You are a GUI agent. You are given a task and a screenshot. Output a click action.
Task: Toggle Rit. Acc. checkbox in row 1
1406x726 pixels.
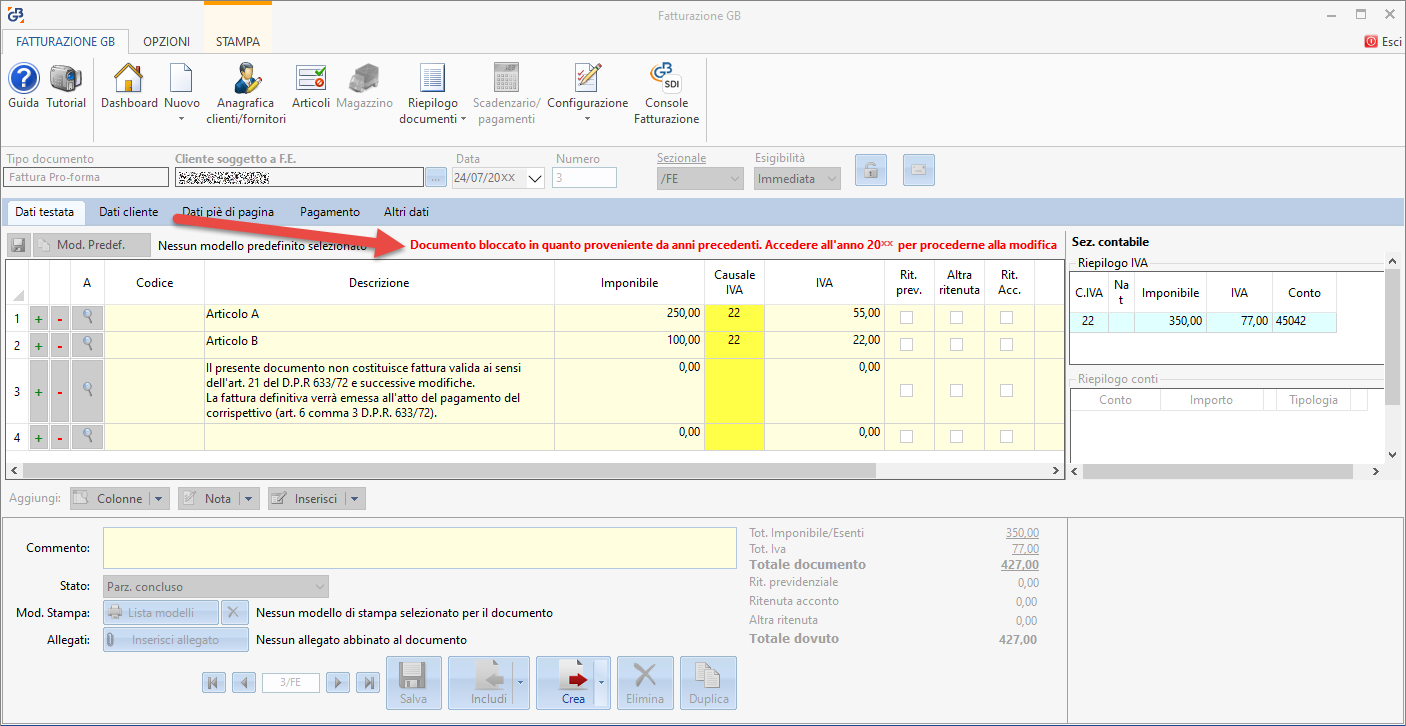pyautogui.click(x=1006, y=317)
